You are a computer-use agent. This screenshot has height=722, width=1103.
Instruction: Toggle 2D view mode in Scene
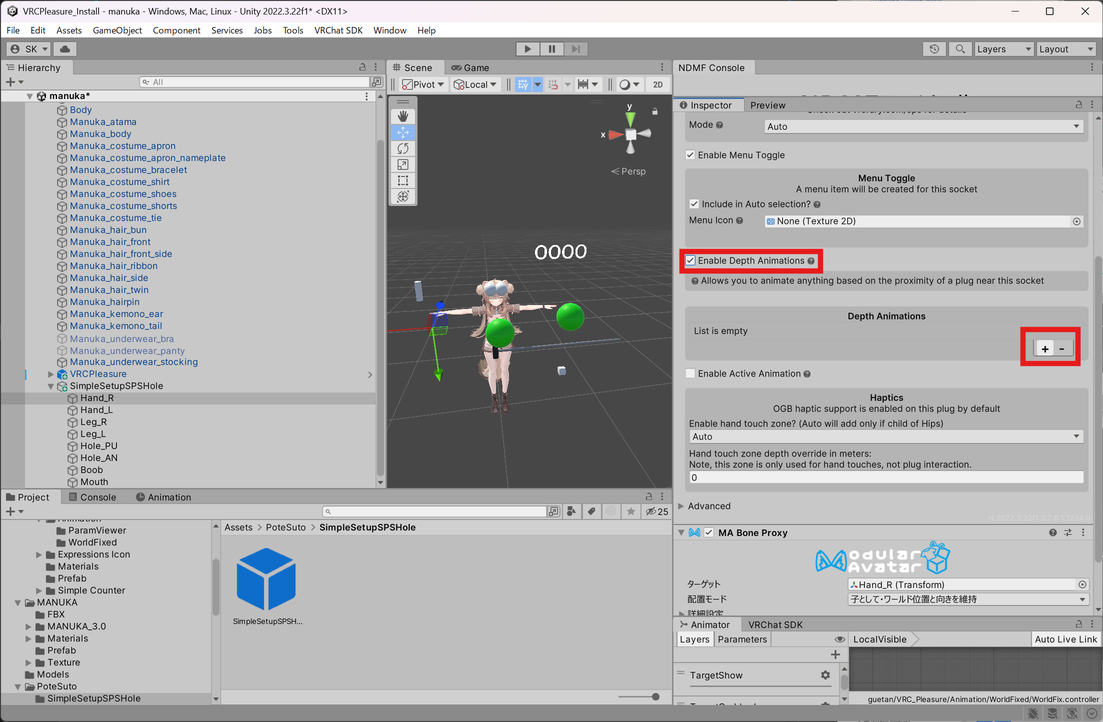pos(658,84)
